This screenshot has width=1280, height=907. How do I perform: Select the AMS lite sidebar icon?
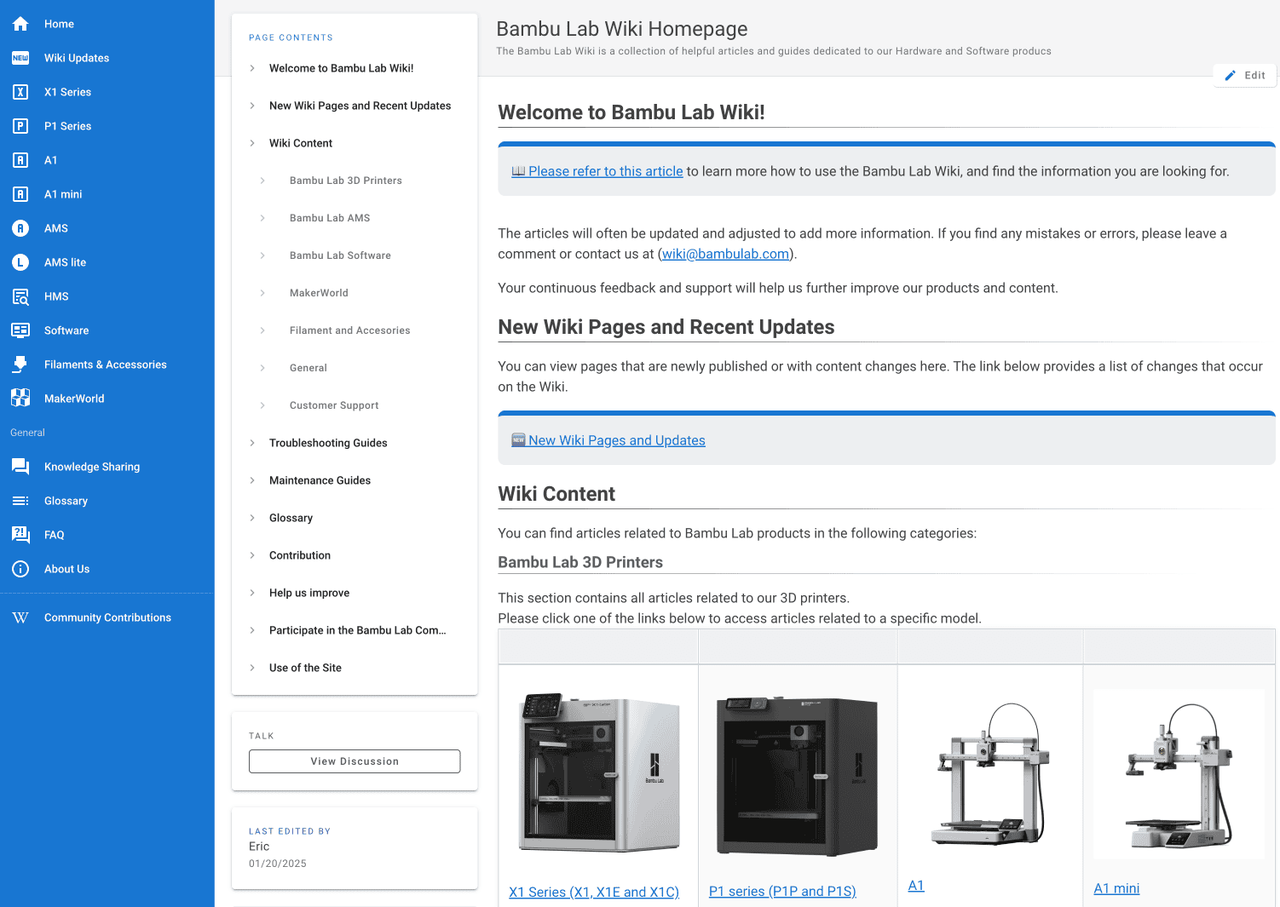(20, 262)
